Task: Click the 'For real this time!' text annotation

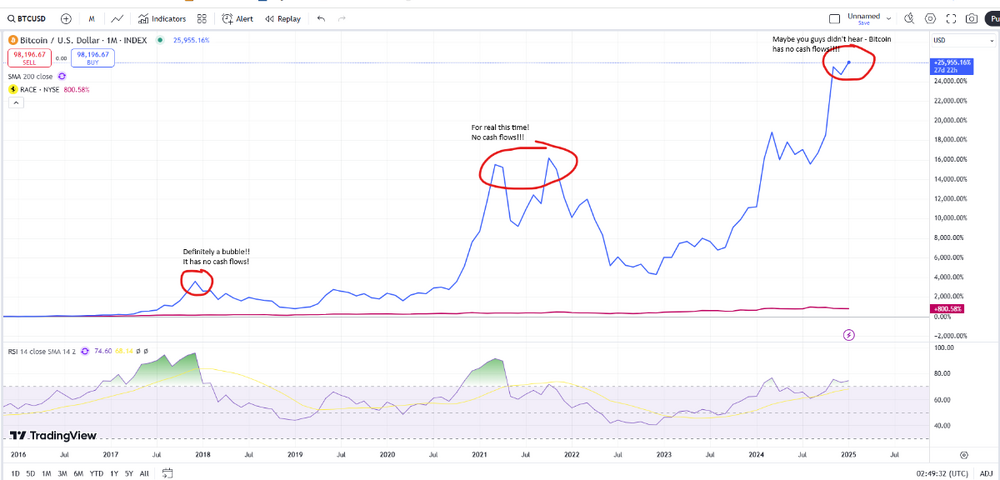Action: point(501,128)
